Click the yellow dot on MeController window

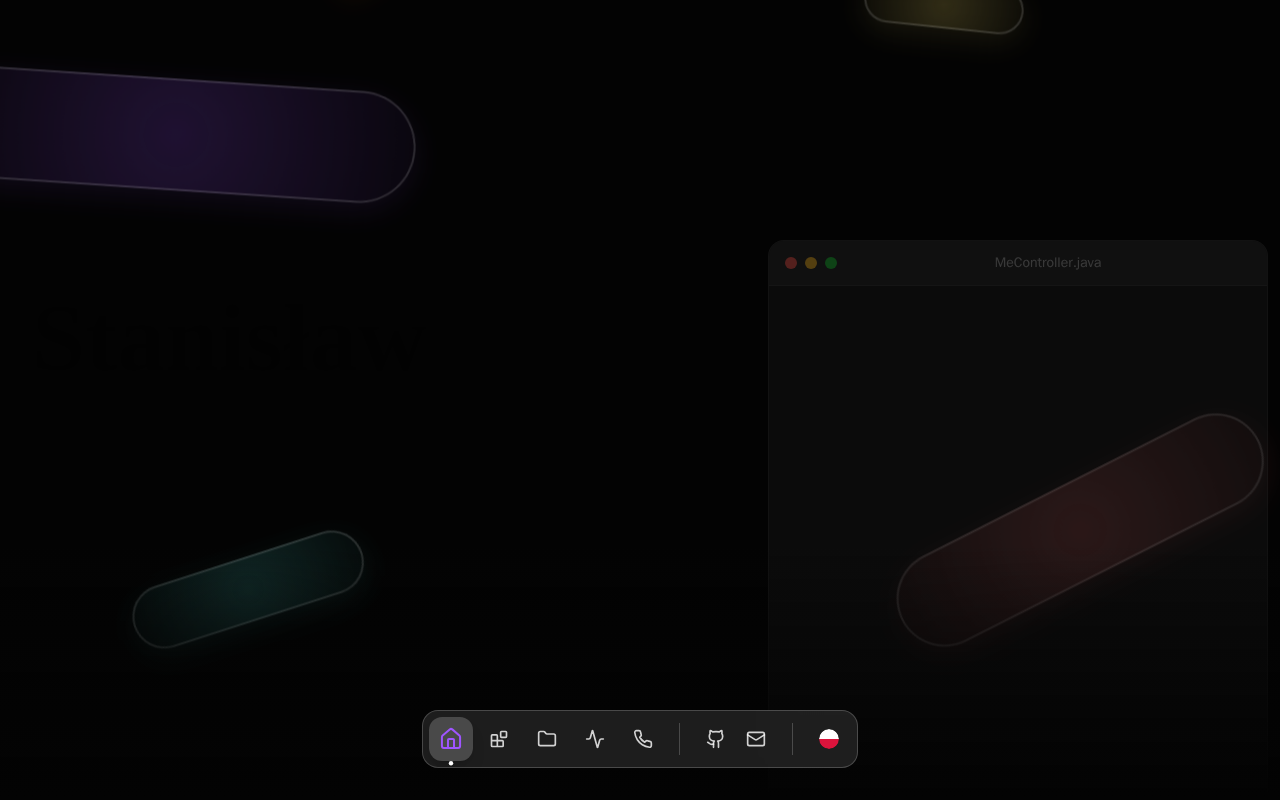click(x=811, y=263)
